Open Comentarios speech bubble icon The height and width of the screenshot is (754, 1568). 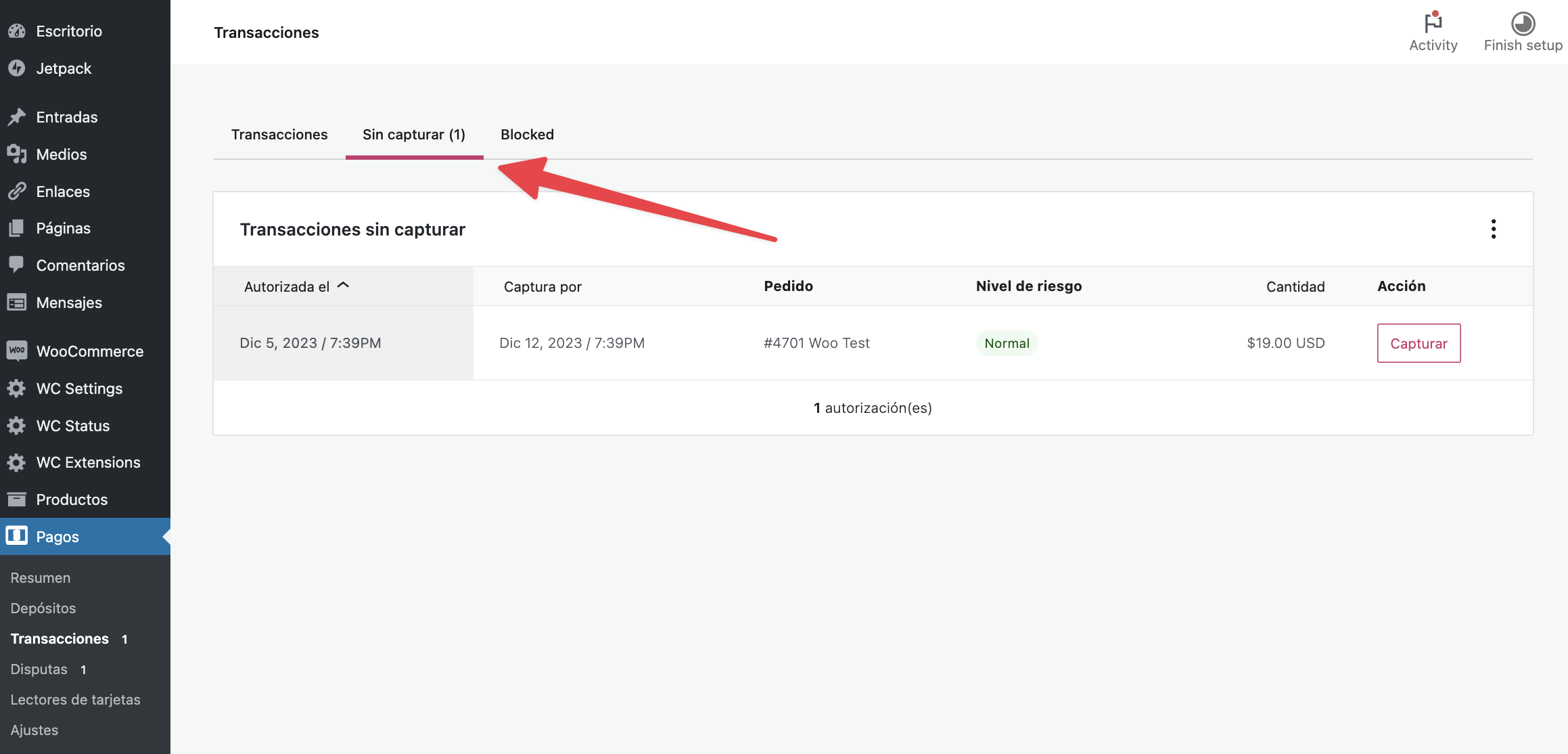click(x=17, y=265)
